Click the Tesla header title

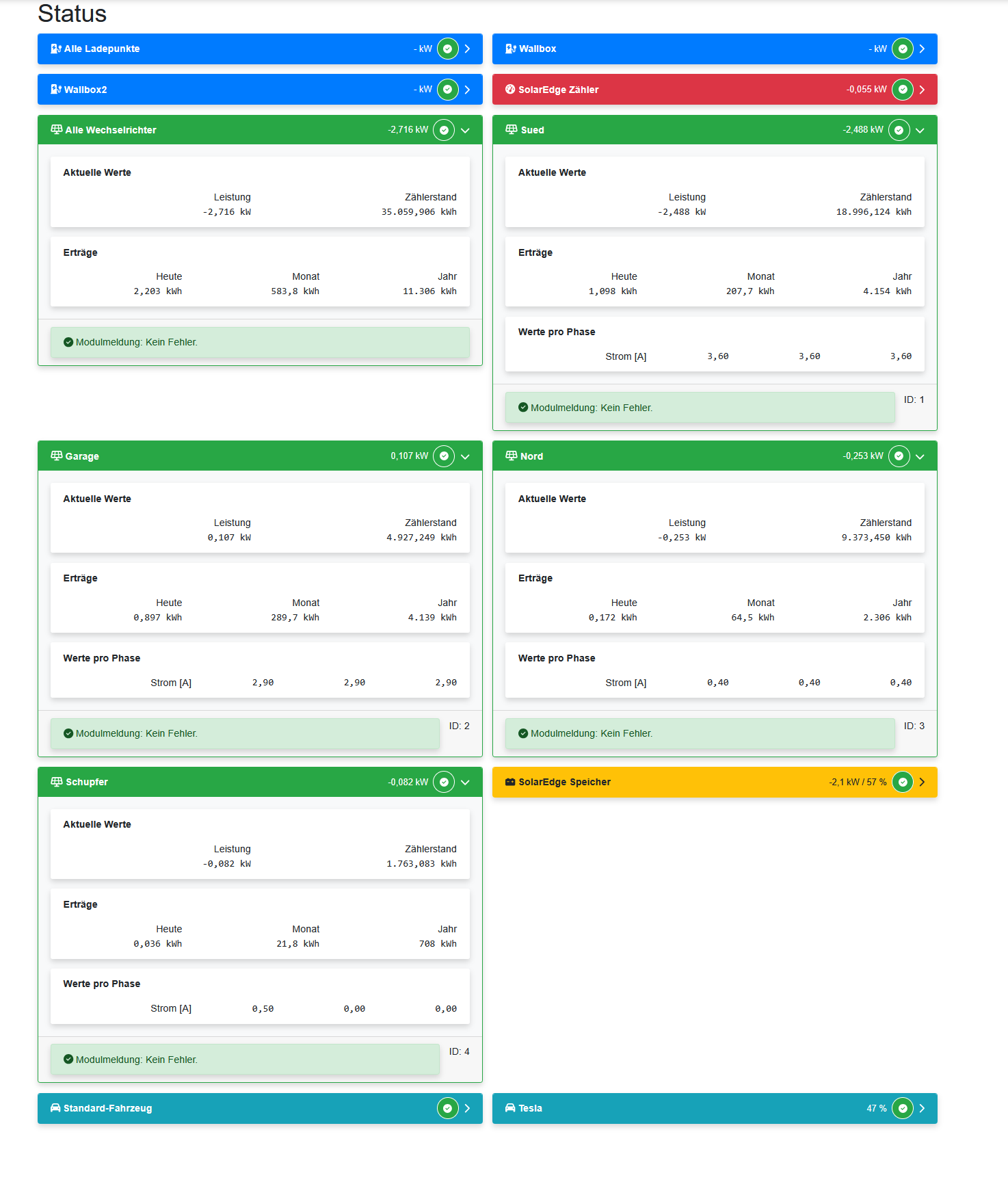tap(531, 1108)
